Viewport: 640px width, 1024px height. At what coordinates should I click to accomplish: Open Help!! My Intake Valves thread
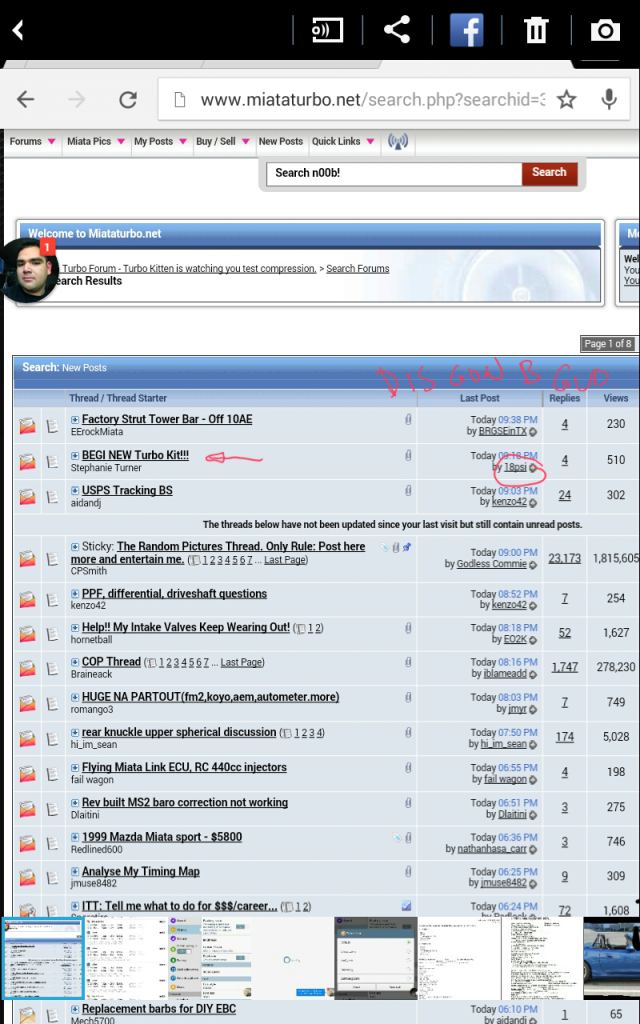pyautogui.click(x=185, y=627)
